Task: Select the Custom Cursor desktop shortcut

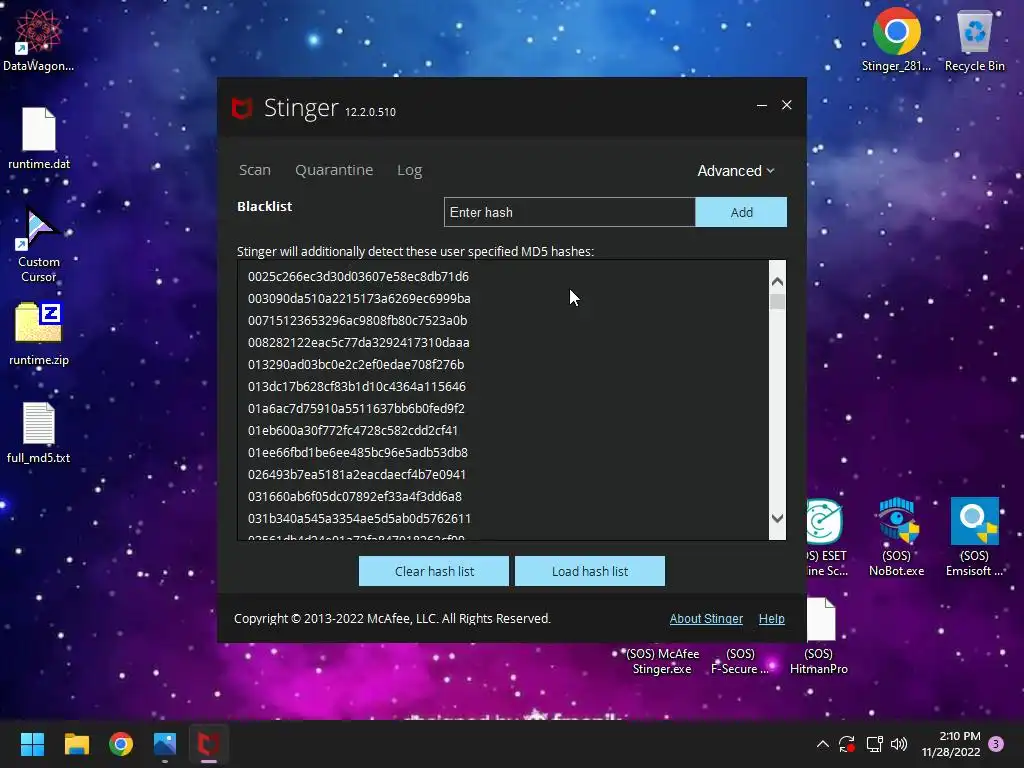Action: click(x=39, y=246)
